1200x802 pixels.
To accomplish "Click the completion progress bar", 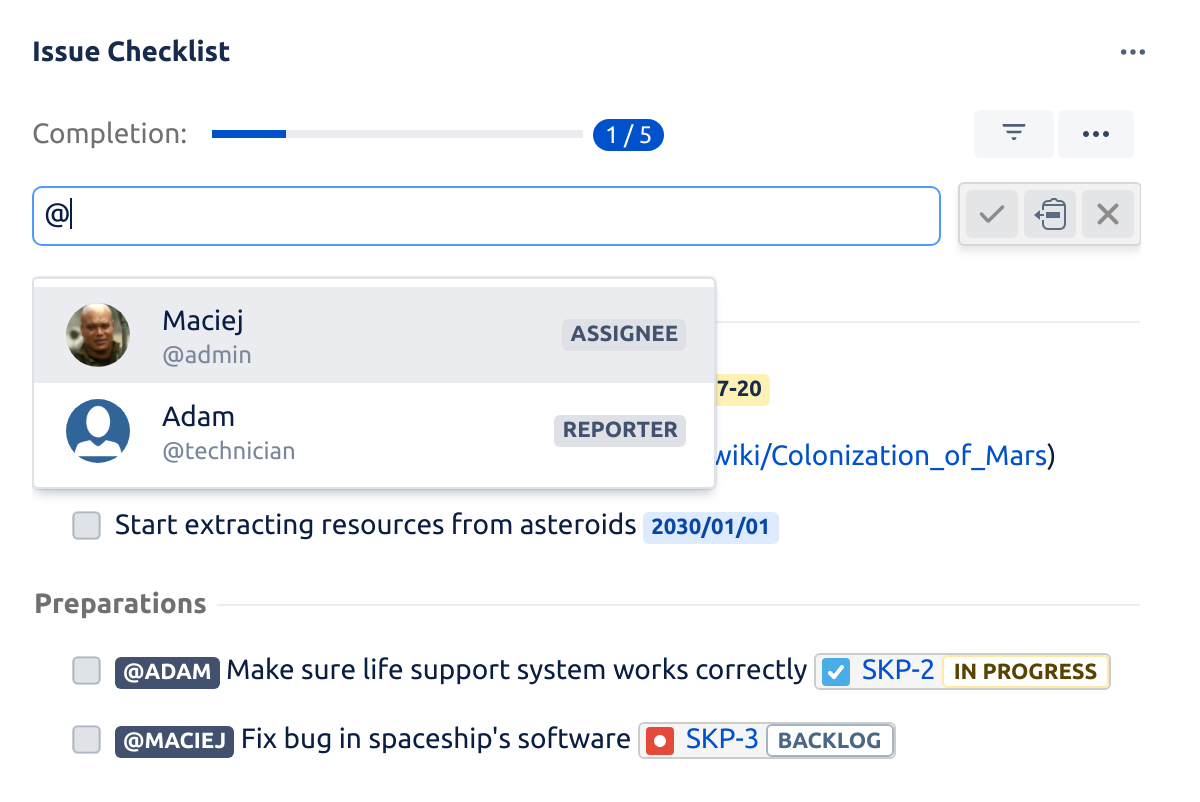I will tap(397, 134).
